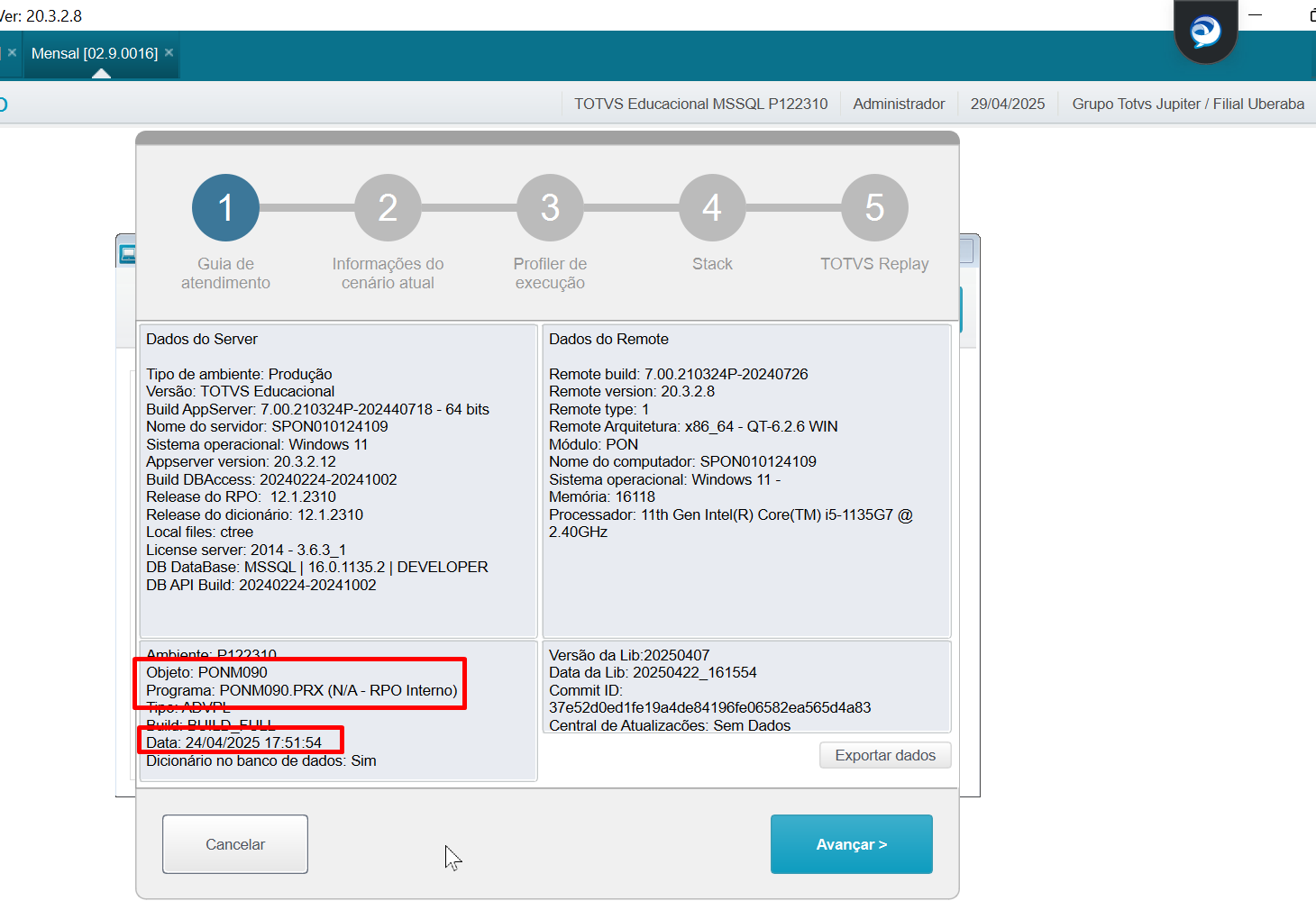Click the 29/04/2025 date in header
The height and width of the screenshot is (901, 1316).
click(x=1008, y=104)
